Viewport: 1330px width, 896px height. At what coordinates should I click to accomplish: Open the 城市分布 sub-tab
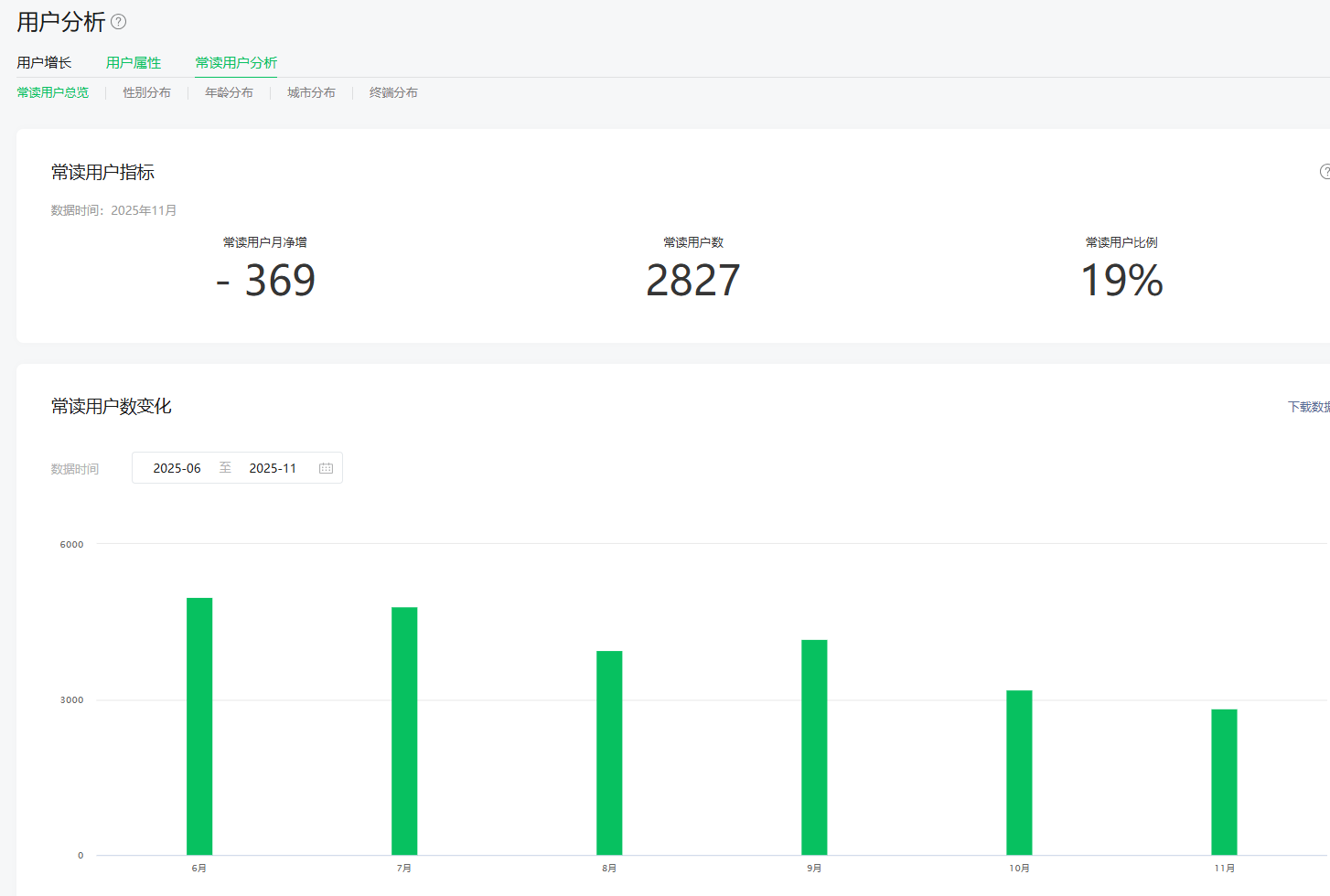click(311, 92)
